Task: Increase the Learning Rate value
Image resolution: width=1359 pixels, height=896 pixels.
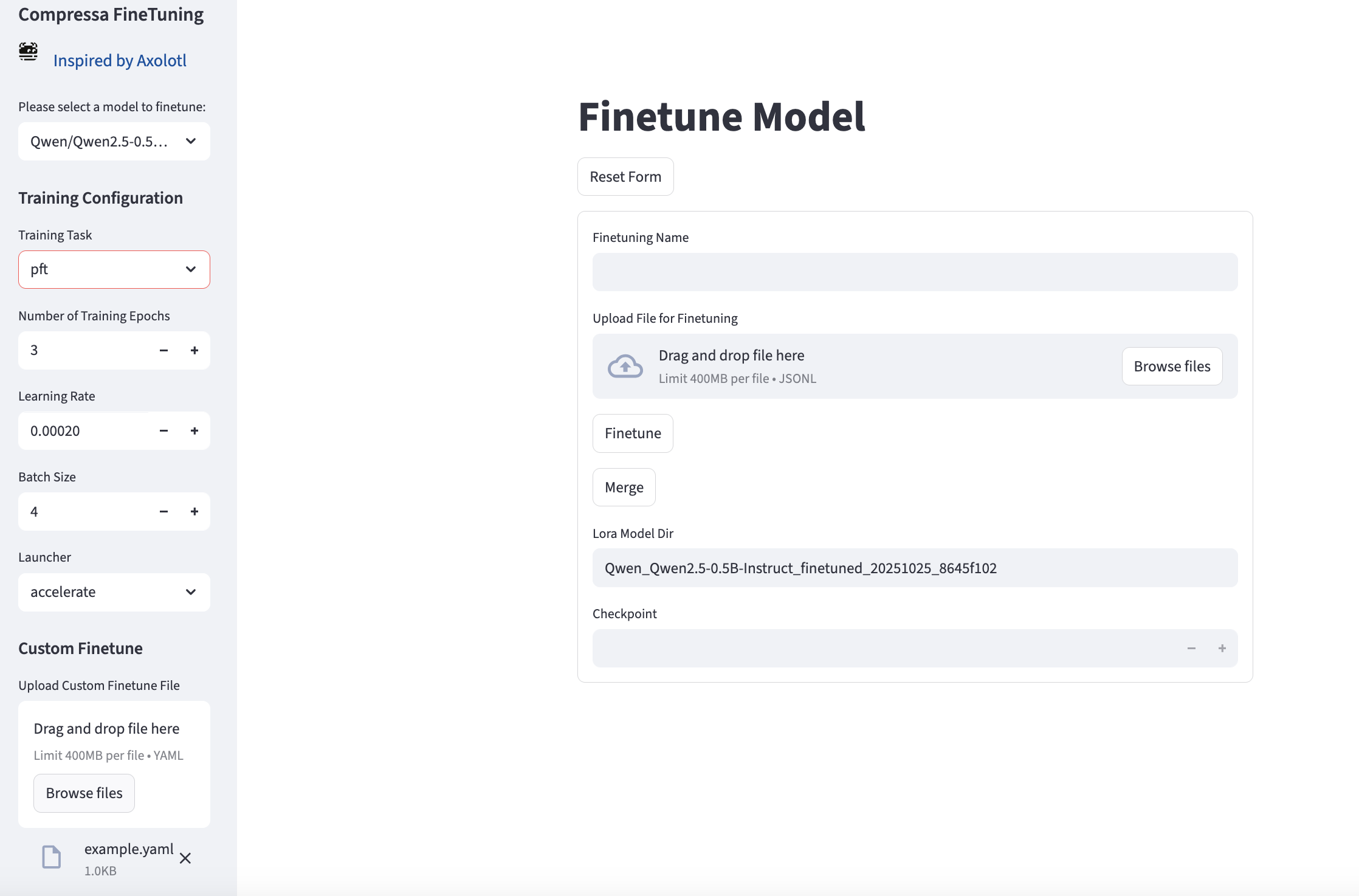Action: (194, 431)
